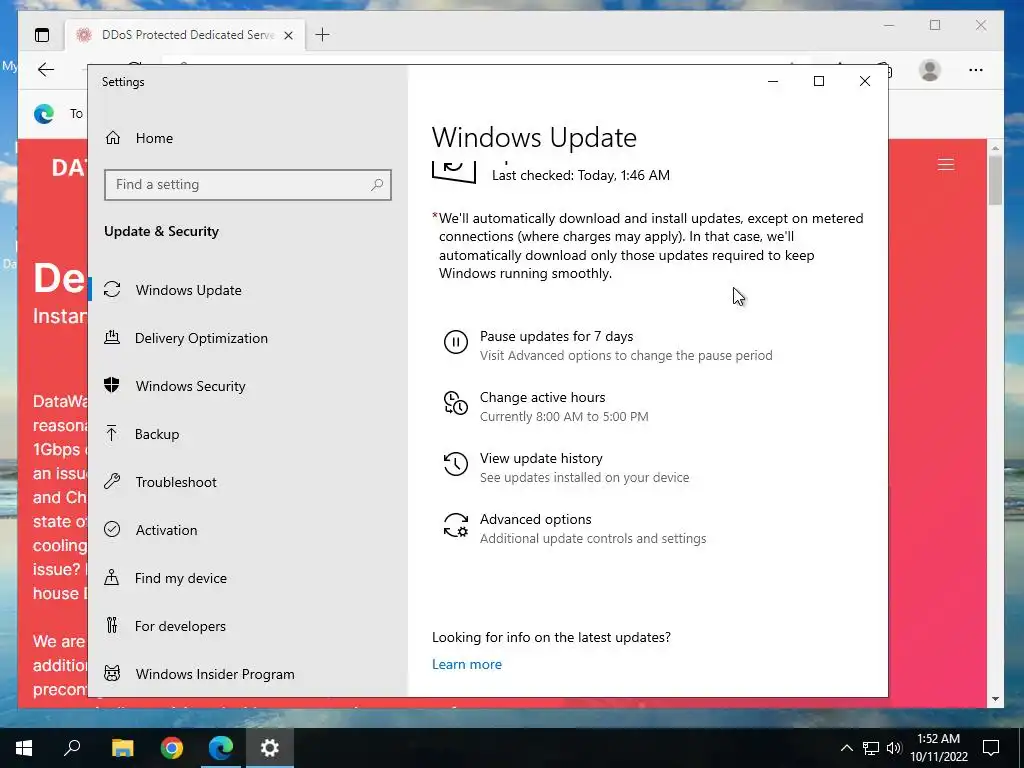Image resolution: width=1024 pixels, height=768 pixels.
Task: Open For developers settings
Action: click(x=248, y=626)
